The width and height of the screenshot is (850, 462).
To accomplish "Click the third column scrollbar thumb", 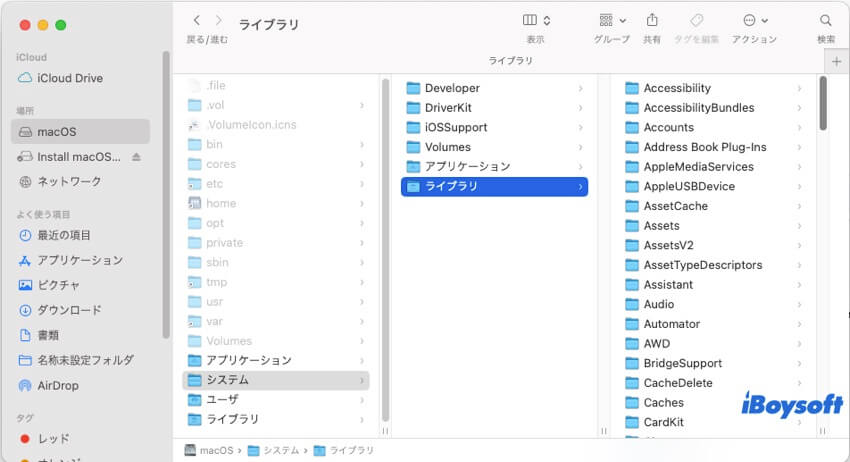I will (x=823, y=103).
